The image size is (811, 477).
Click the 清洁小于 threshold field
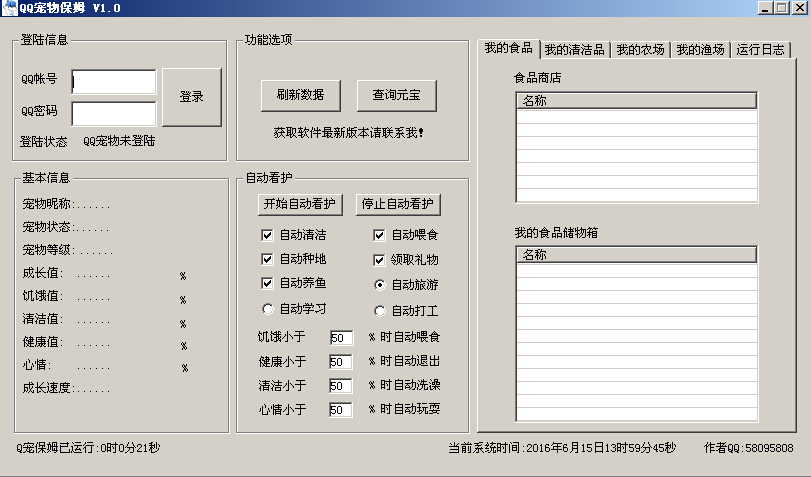click(x=341, y=385)
